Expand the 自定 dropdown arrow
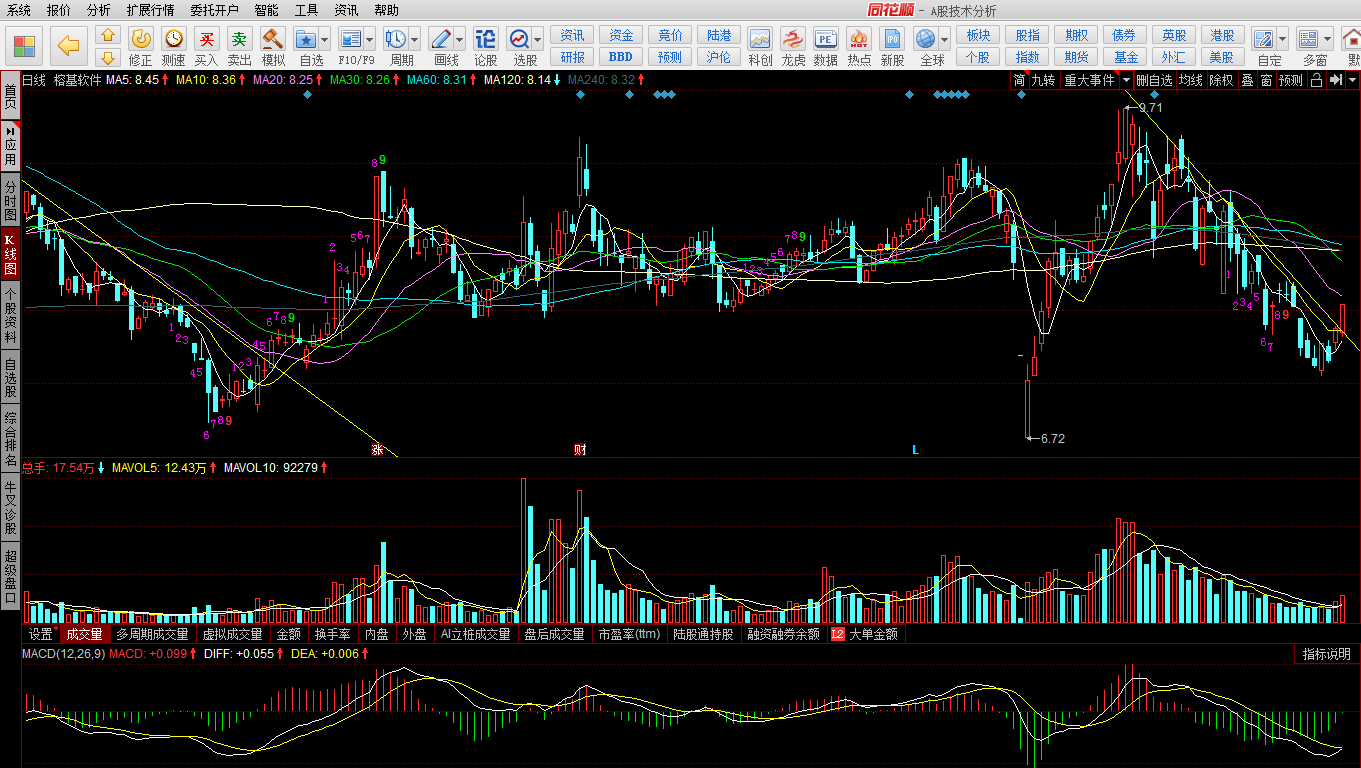Image resolution: width=1361 pixels, height=768 pixels. coord(1283,40)
